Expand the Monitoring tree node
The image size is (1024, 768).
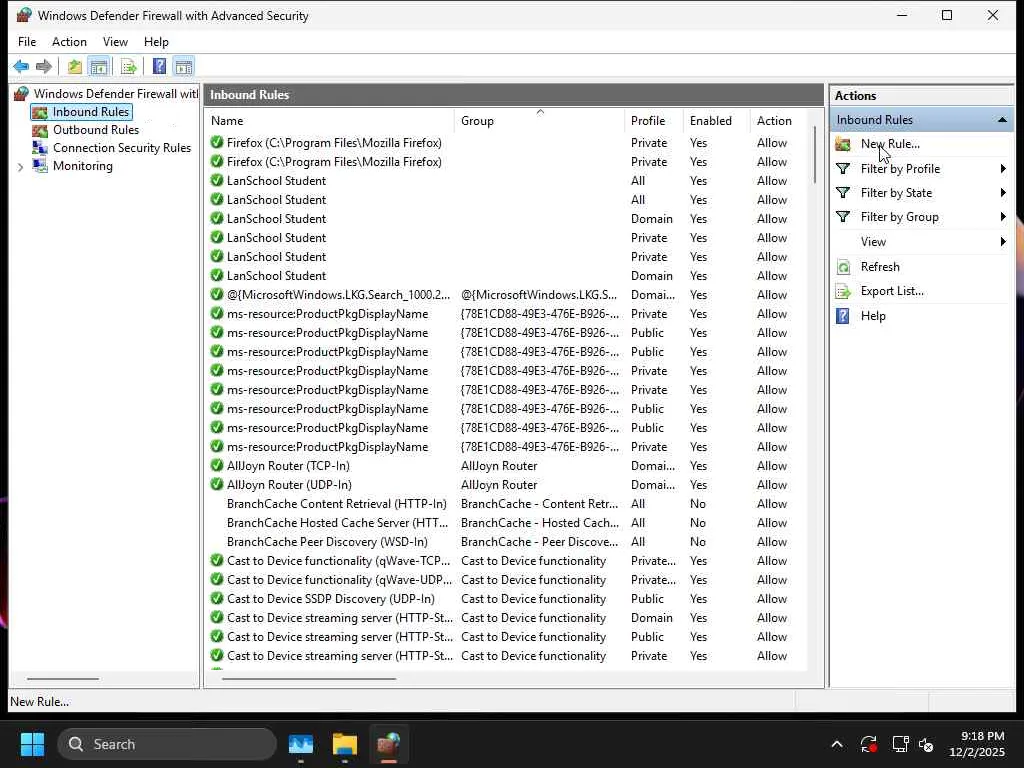point(20,167)
